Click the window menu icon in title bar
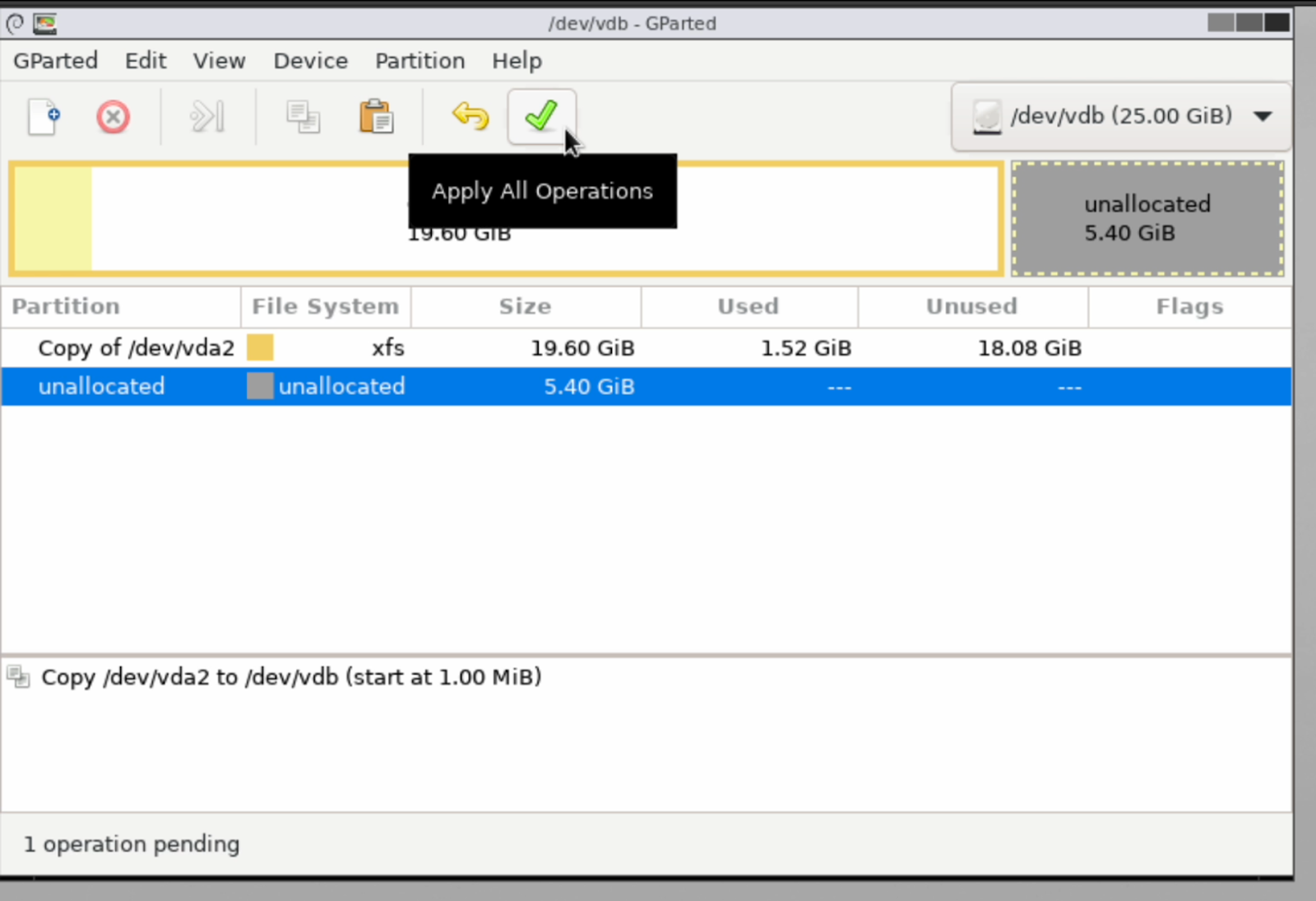The height and width of the screenshot is (901, 1316). [15, 23]
